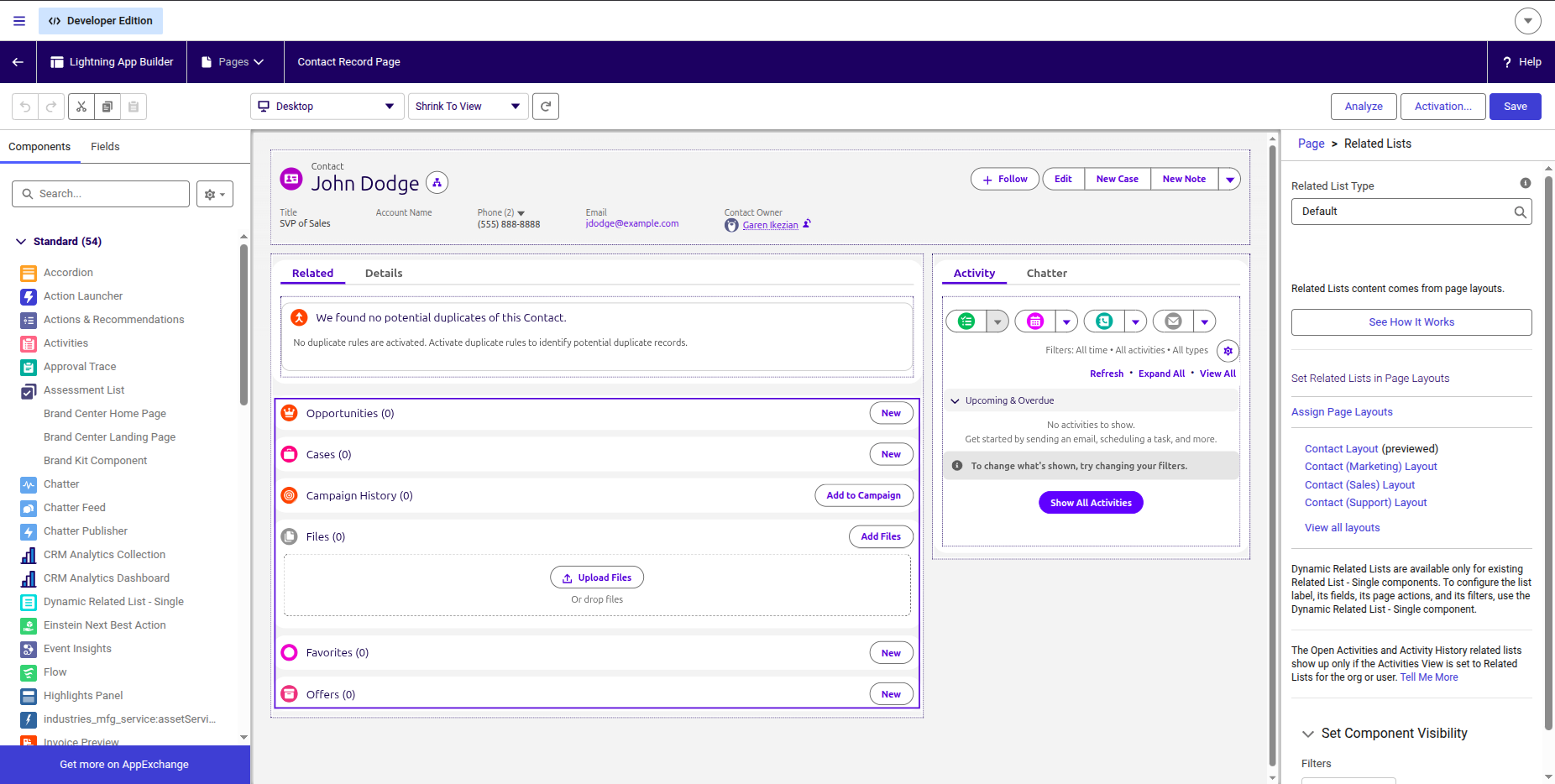Click the log a call icon

(1104, 321)
